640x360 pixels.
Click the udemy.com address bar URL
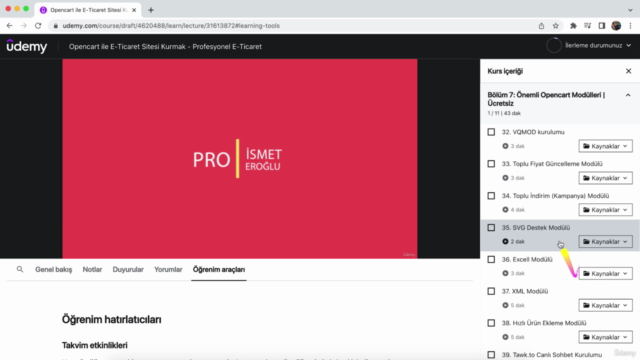coord(171,26)
